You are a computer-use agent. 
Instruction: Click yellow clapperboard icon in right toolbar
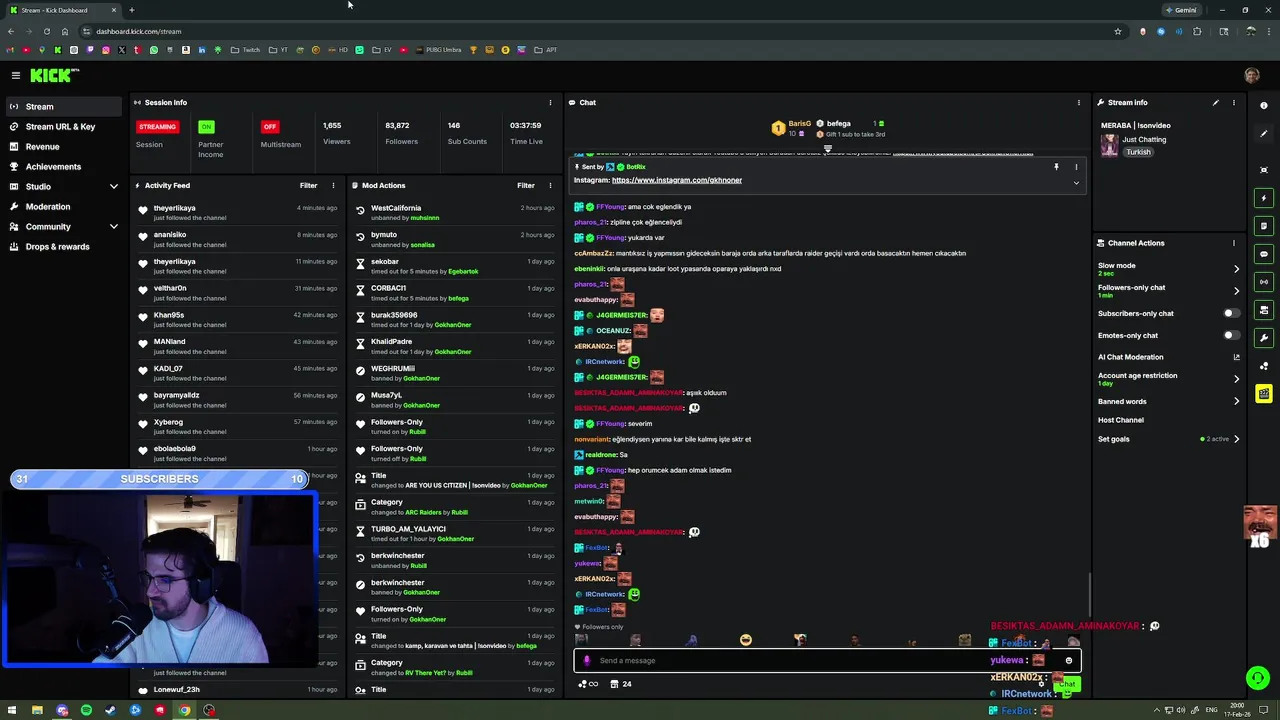click(1264, 394)
